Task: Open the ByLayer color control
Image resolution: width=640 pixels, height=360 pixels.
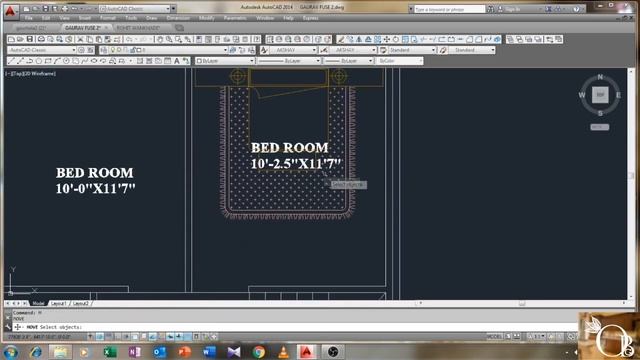Action: [x=224, y=61]
